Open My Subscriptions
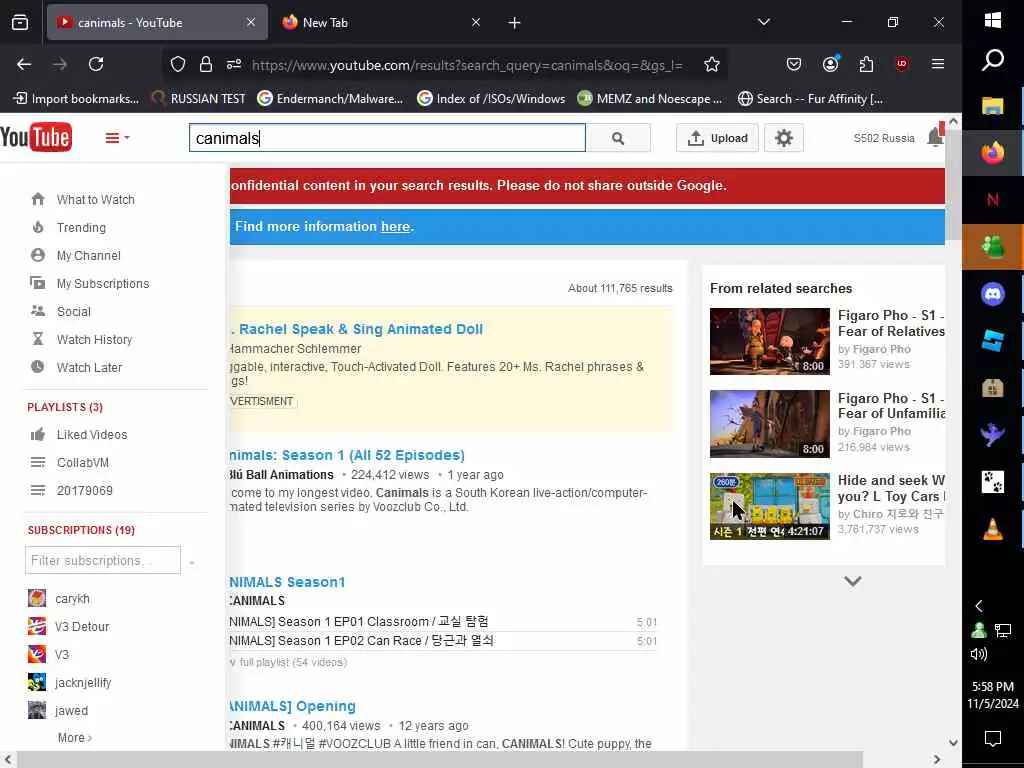Image resolution: width=1024 pixels, height=768 pixels. [103, 283]
